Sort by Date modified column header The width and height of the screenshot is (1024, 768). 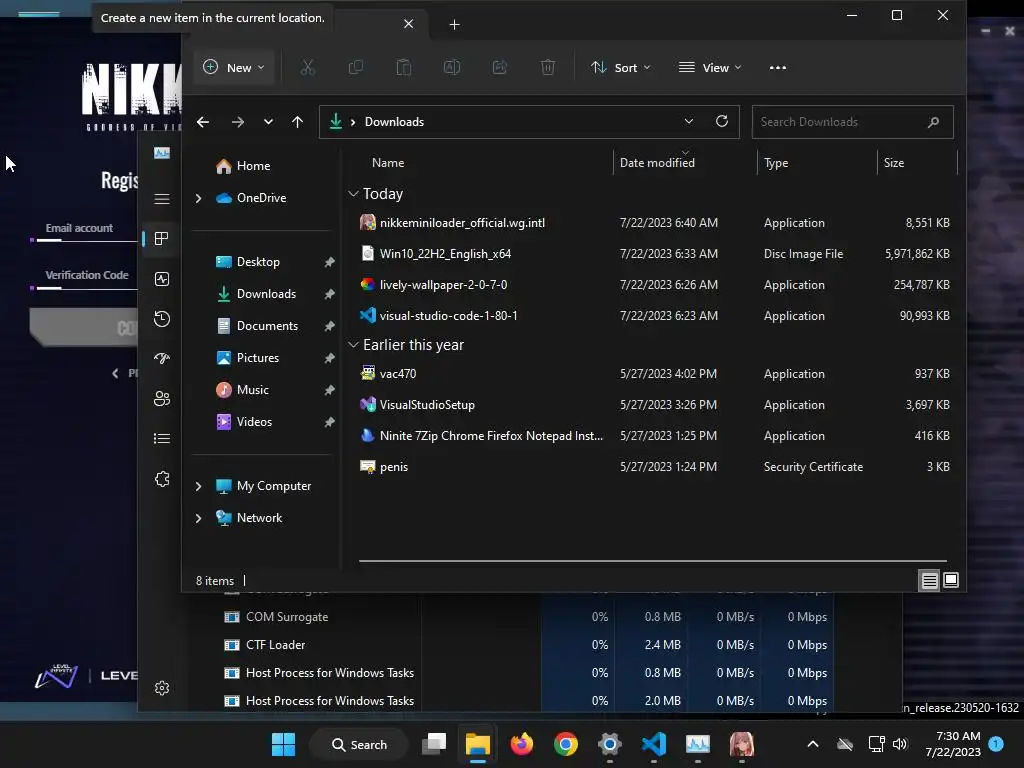tap(657, 163)
